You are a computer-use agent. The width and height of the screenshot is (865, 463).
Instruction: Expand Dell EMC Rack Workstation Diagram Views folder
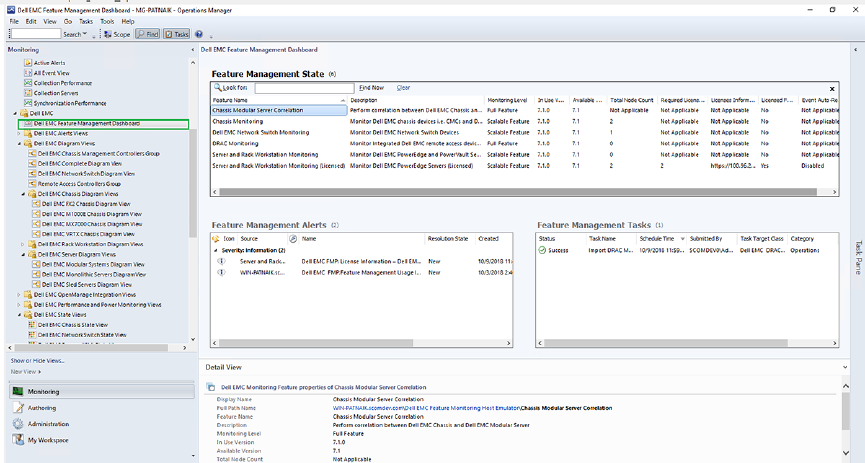pos(23,244)
